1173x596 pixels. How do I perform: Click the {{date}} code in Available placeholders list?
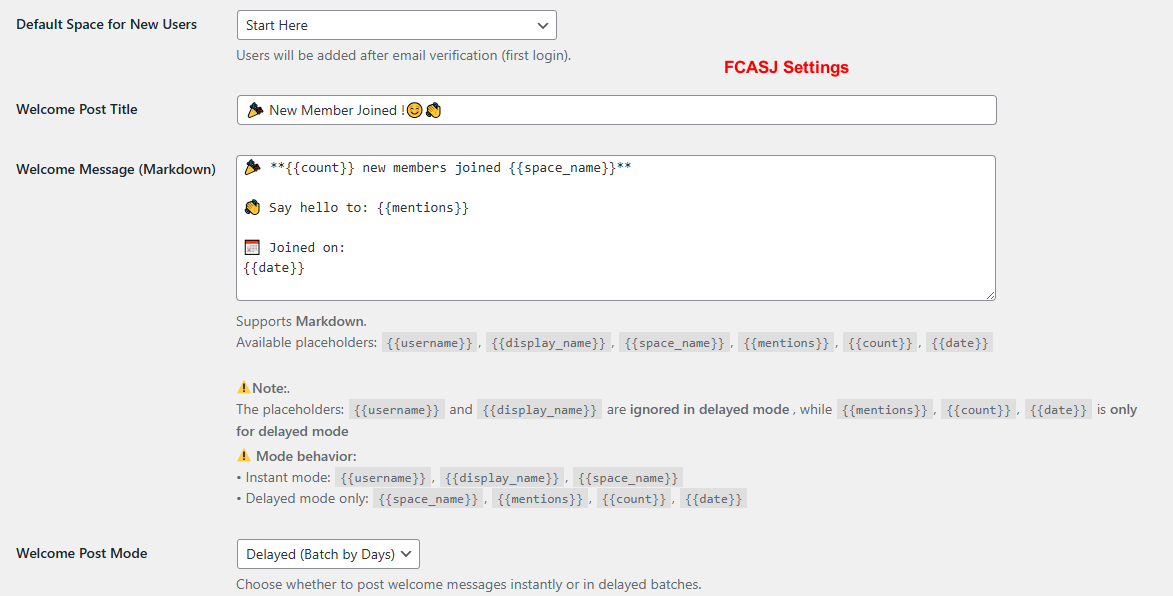tap(960, 343)
